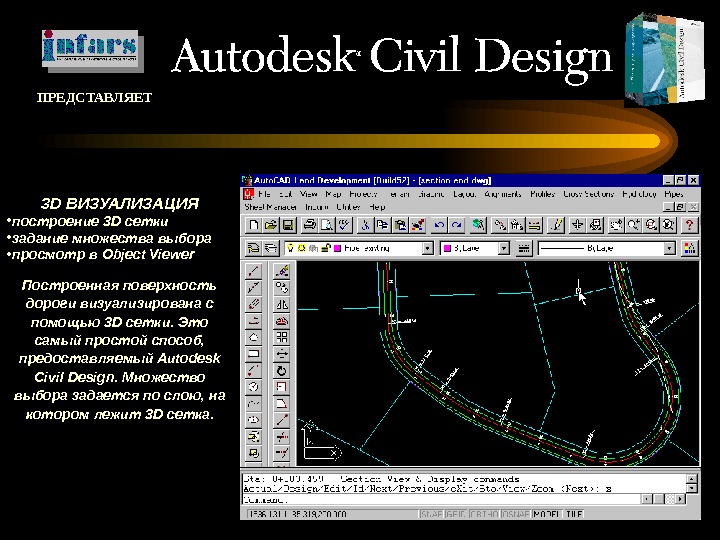This screenshot has width=720, height=540.
Task: Open the Cross Sections menu
Action: (588, 194)
